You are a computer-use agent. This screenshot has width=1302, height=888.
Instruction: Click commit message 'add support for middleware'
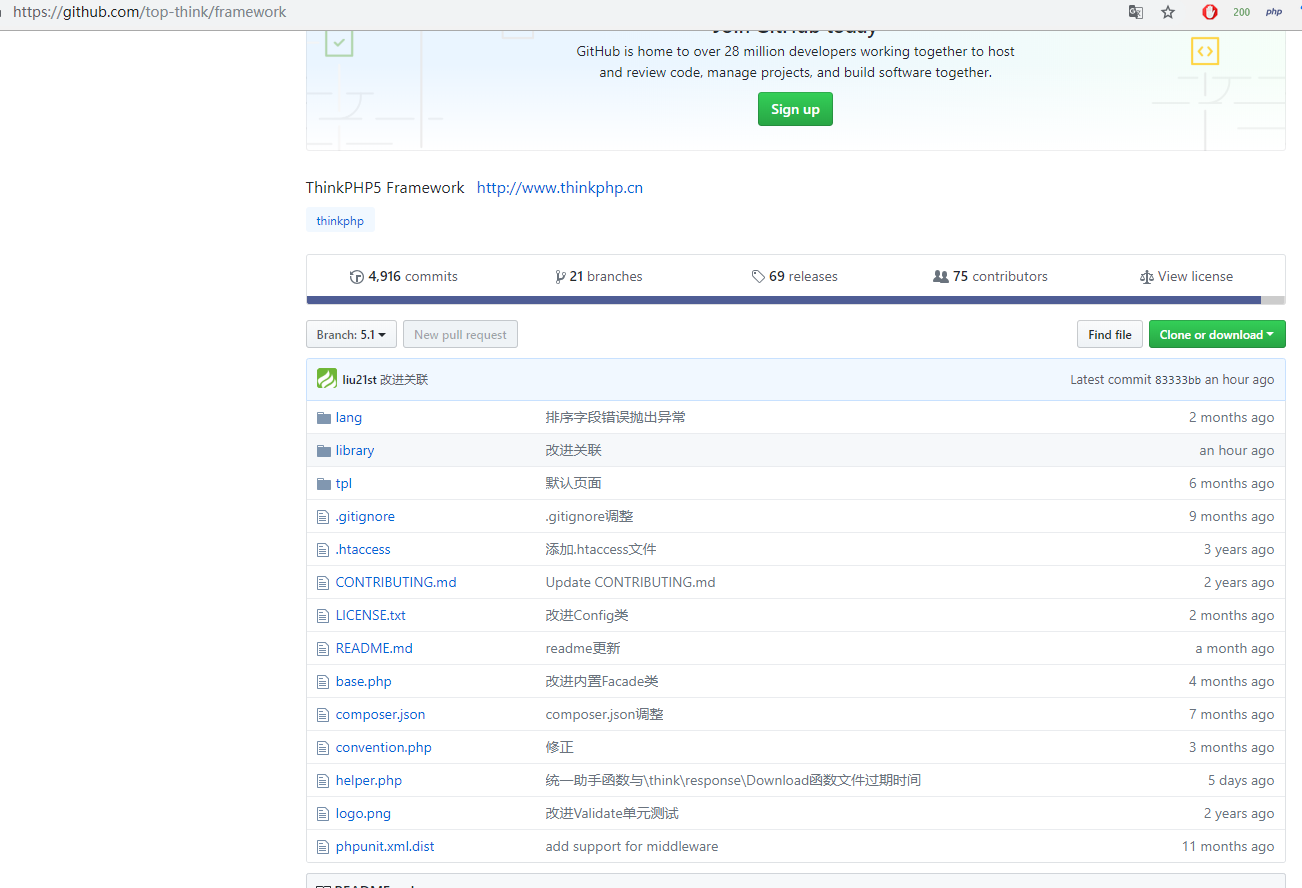point(632,847)
